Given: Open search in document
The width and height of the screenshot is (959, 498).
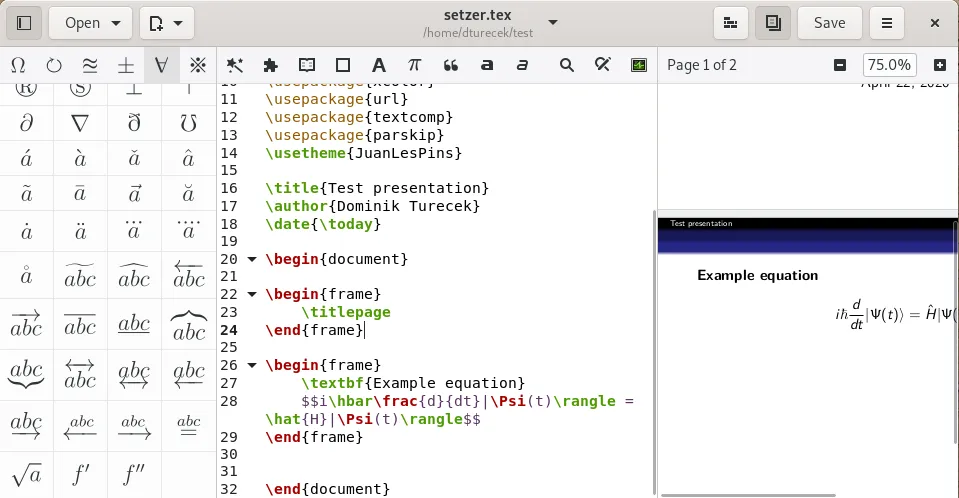Looking at the screenshot, I should pos(567,65).
